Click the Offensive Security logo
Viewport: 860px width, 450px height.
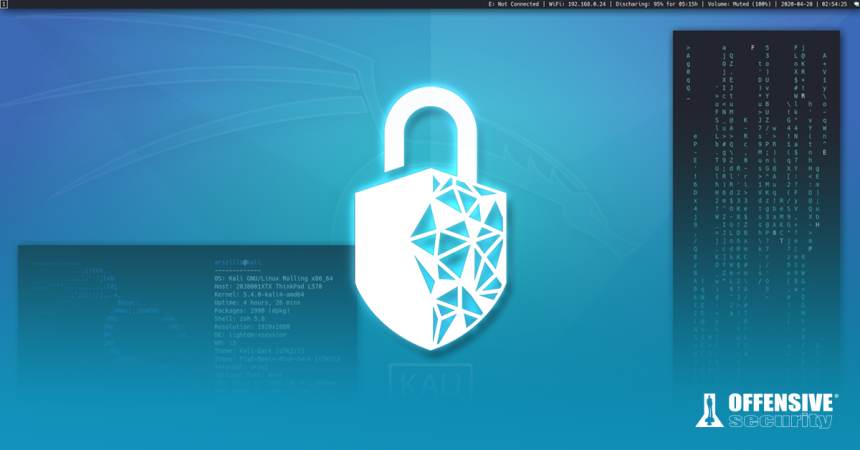[767, 410]
